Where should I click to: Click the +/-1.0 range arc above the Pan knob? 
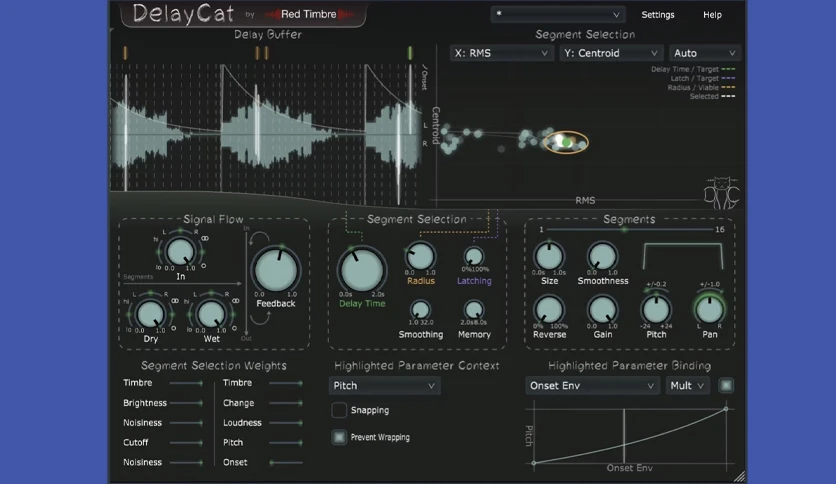(x=710, y=291)
